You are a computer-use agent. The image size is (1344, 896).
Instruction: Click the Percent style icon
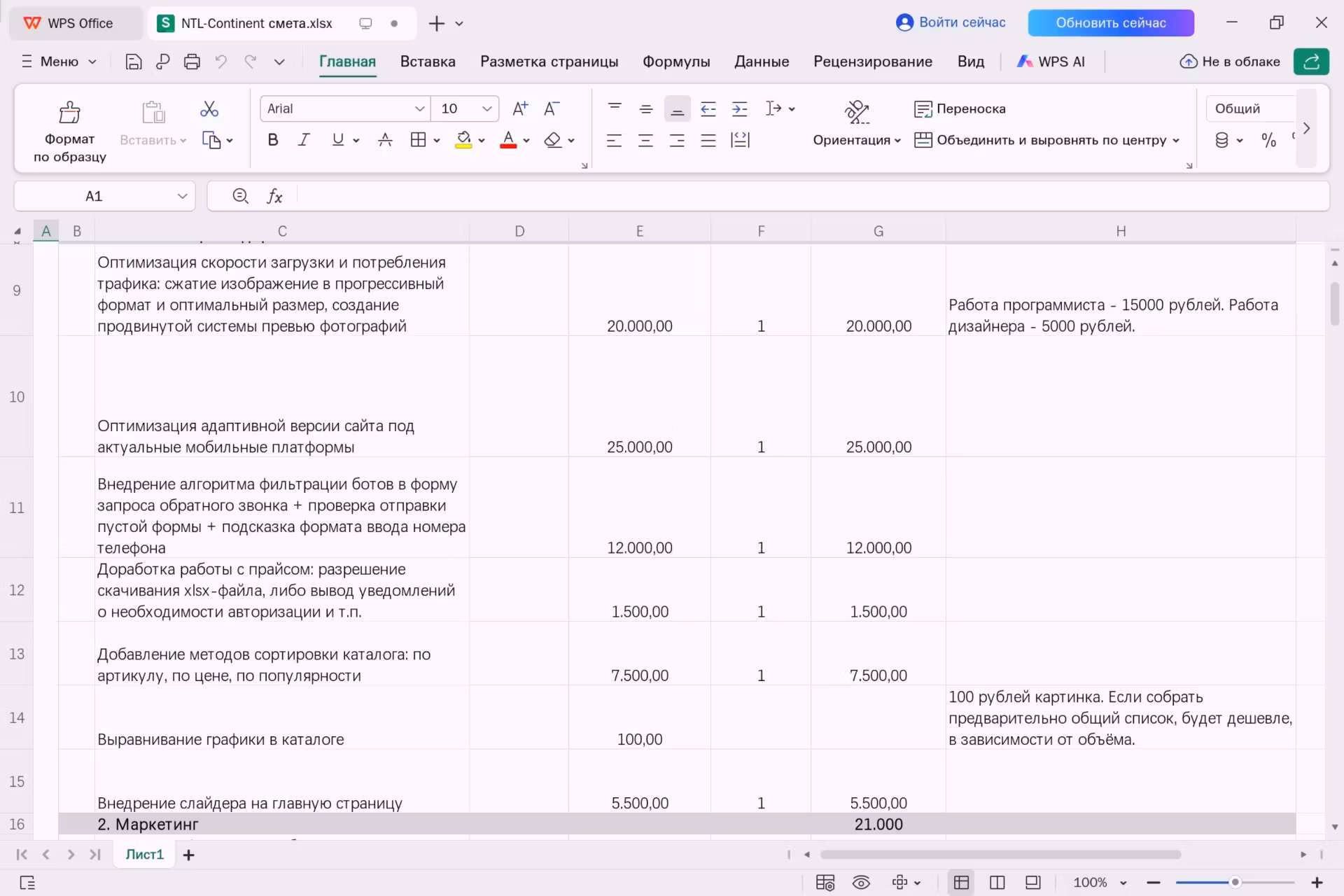(1268, 140)
